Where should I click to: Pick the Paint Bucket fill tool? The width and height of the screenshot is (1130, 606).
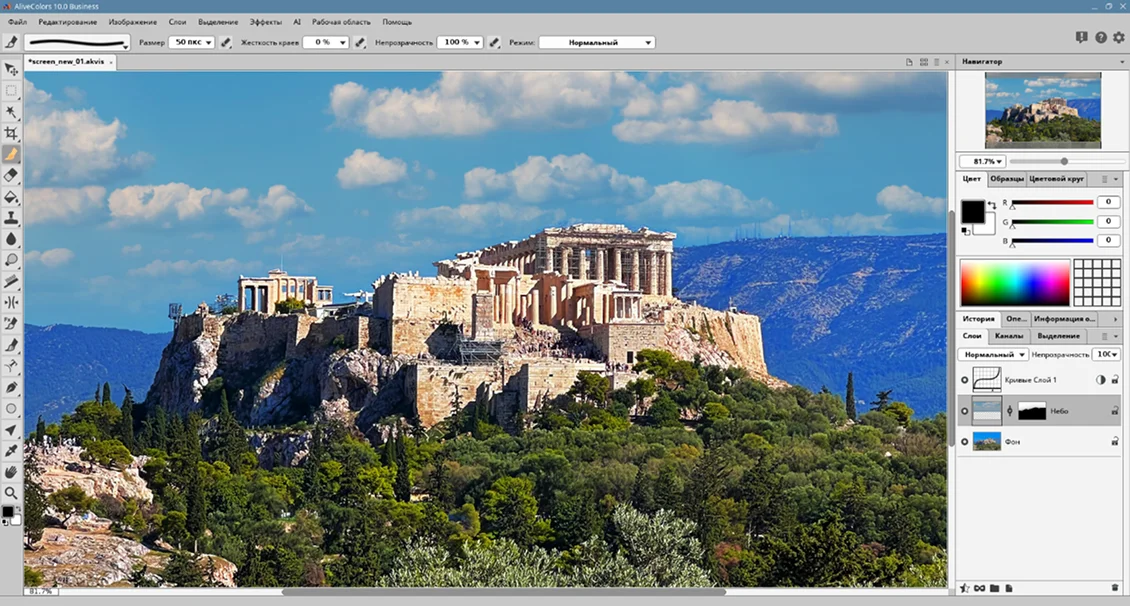[11, 197]
